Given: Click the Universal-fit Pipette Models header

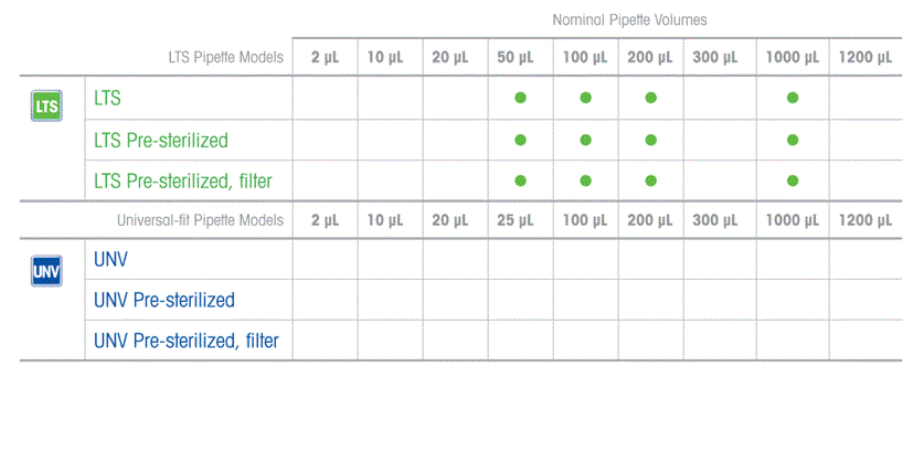Looking at the screenshot, I should coord(200,221).
